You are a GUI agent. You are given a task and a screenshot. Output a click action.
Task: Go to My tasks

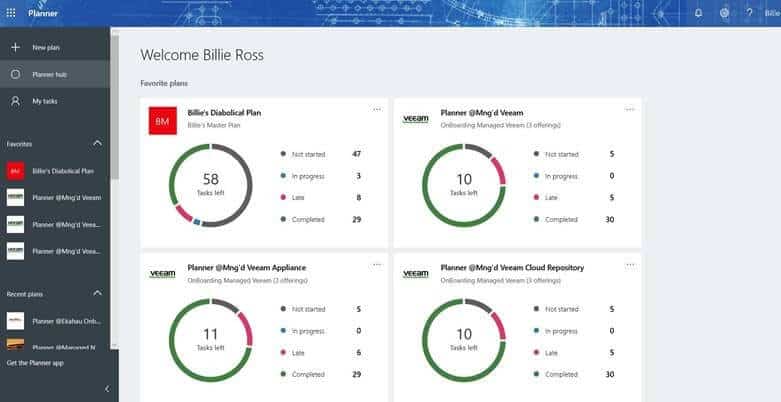(x=55, y=101)
